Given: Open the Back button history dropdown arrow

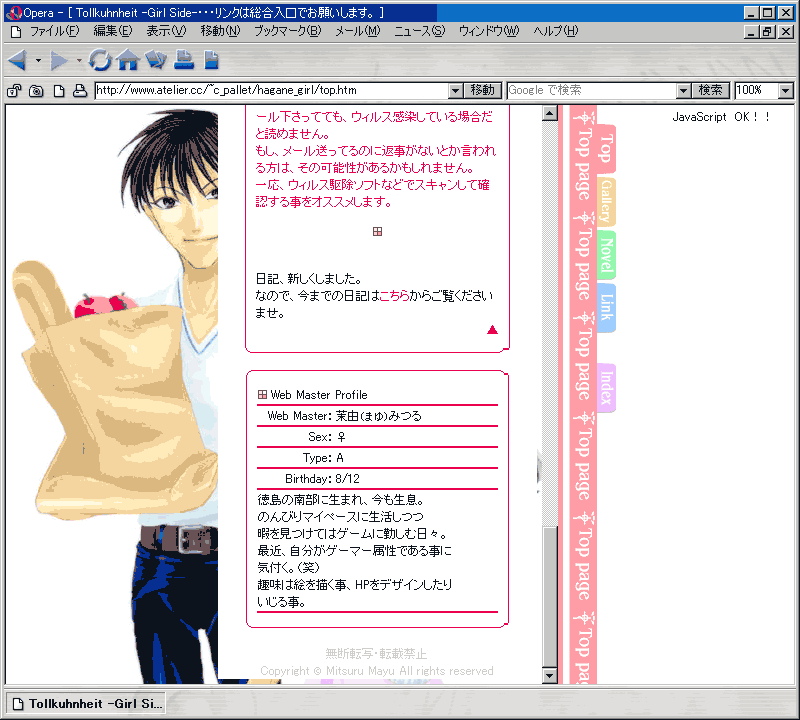Looking at the screenshot, I should click(x=38, y=61).
